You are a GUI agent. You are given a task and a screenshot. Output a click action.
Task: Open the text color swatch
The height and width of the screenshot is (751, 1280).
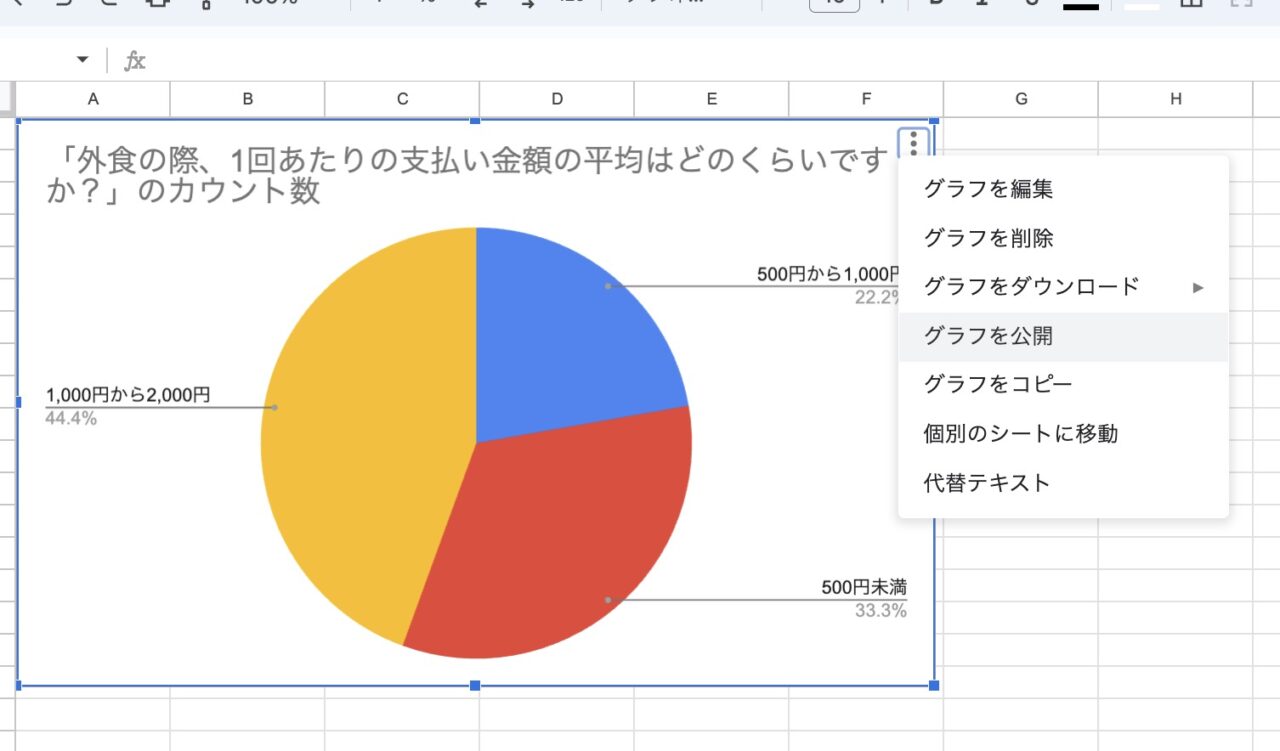[x=1080, y=5]
